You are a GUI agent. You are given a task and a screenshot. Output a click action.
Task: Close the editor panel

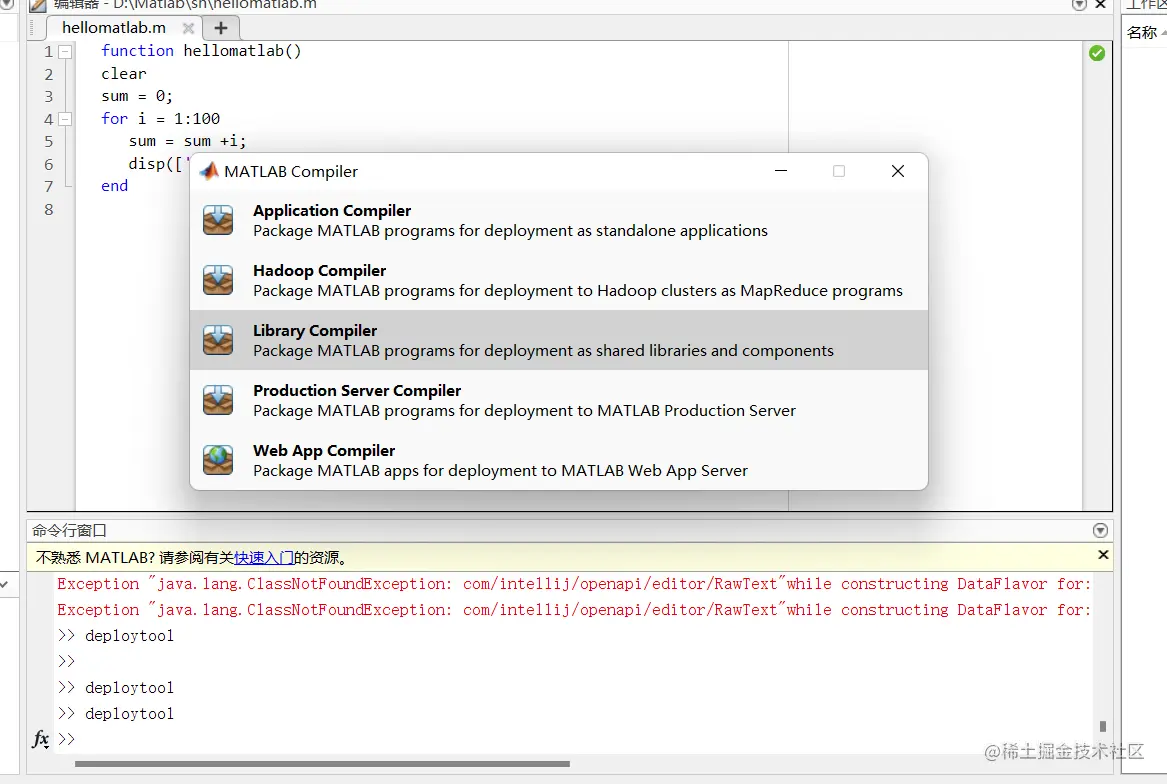point(1100,4)
